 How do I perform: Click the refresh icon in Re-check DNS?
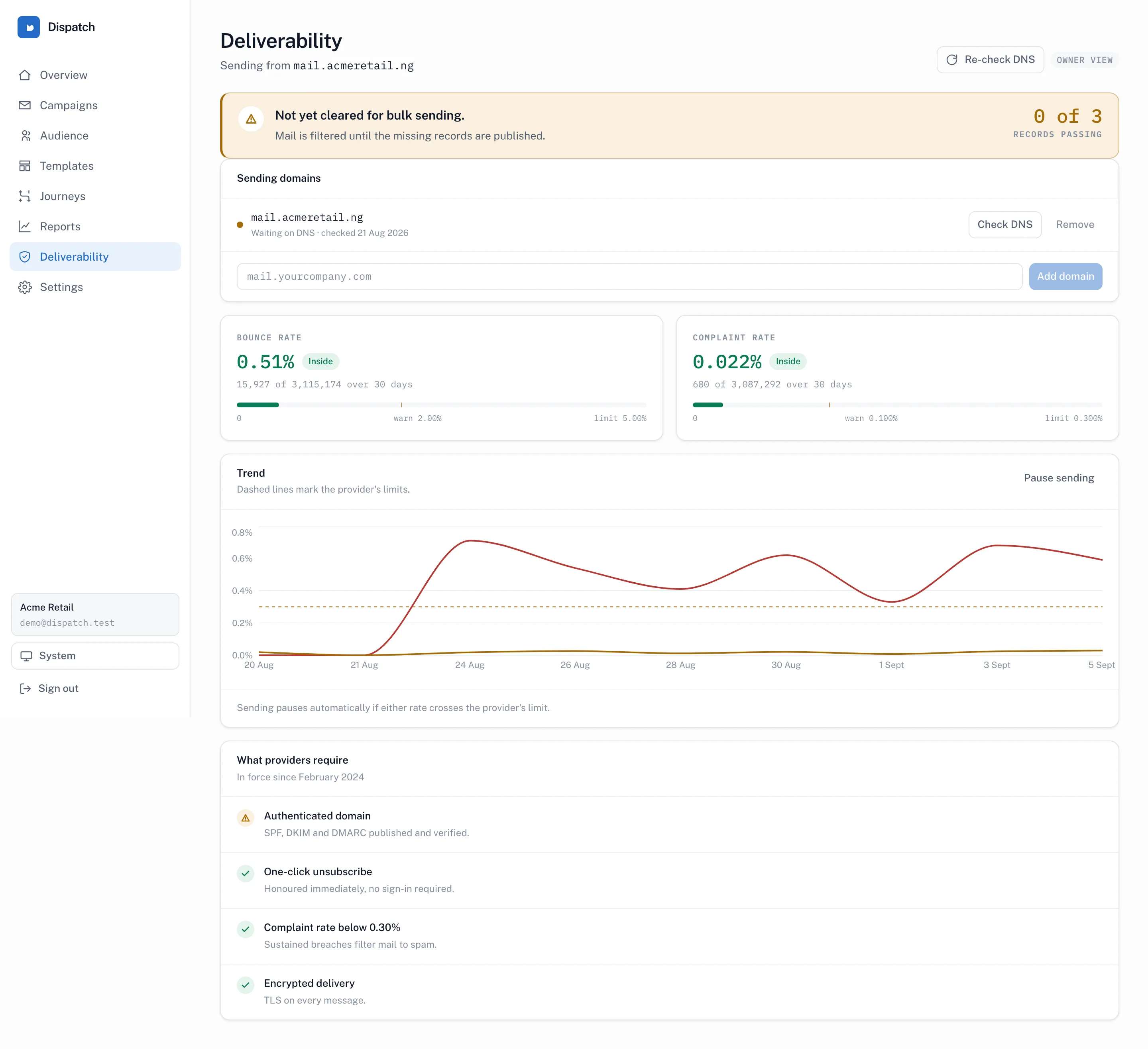(951, 60)
